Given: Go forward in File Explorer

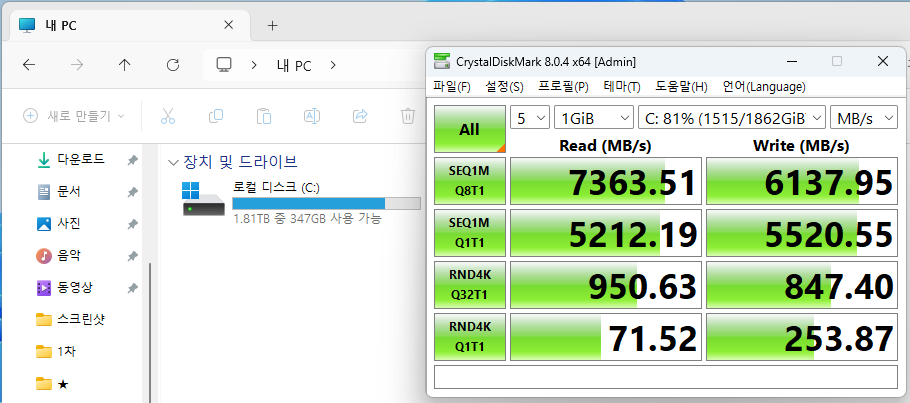Looking at the screenshot, I should (x=77, y=65).
